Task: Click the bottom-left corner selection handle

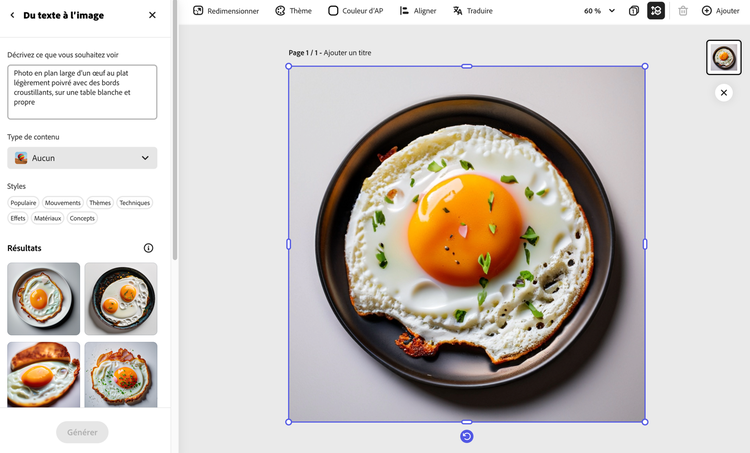Action: [x=288, y=422]
